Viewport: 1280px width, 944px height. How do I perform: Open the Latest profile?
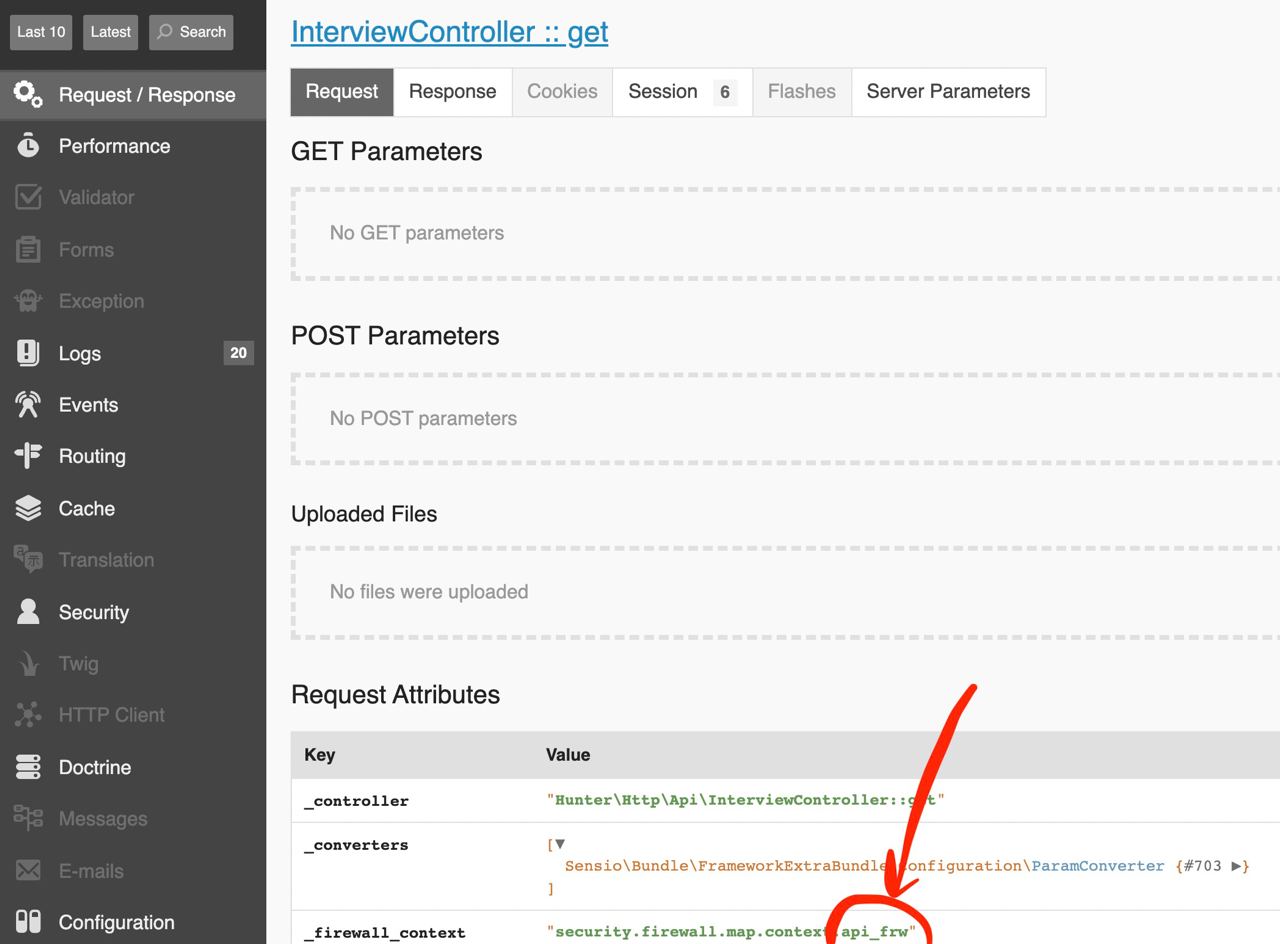[110, 32]
